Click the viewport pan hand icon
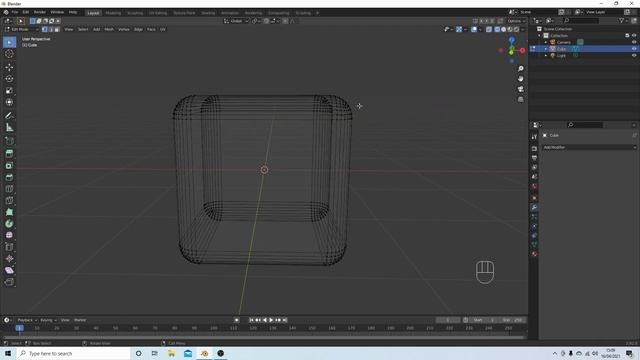This screenshot has width=640, height=360. point(520,79)
